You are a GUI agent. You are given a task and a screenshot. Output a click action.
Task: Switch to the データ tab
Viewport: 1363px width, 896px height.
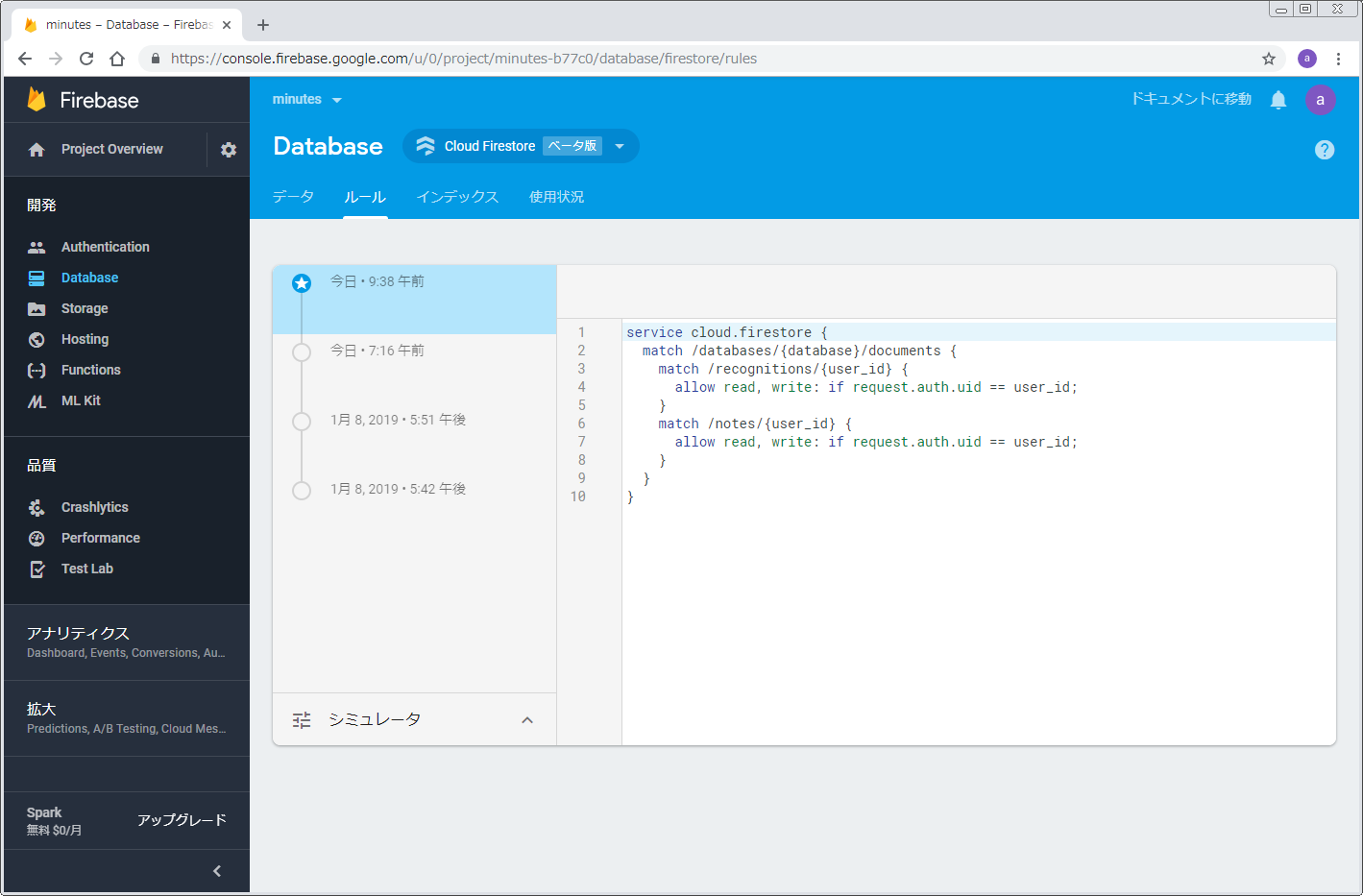pyautogui.click(x=293, y=197)
